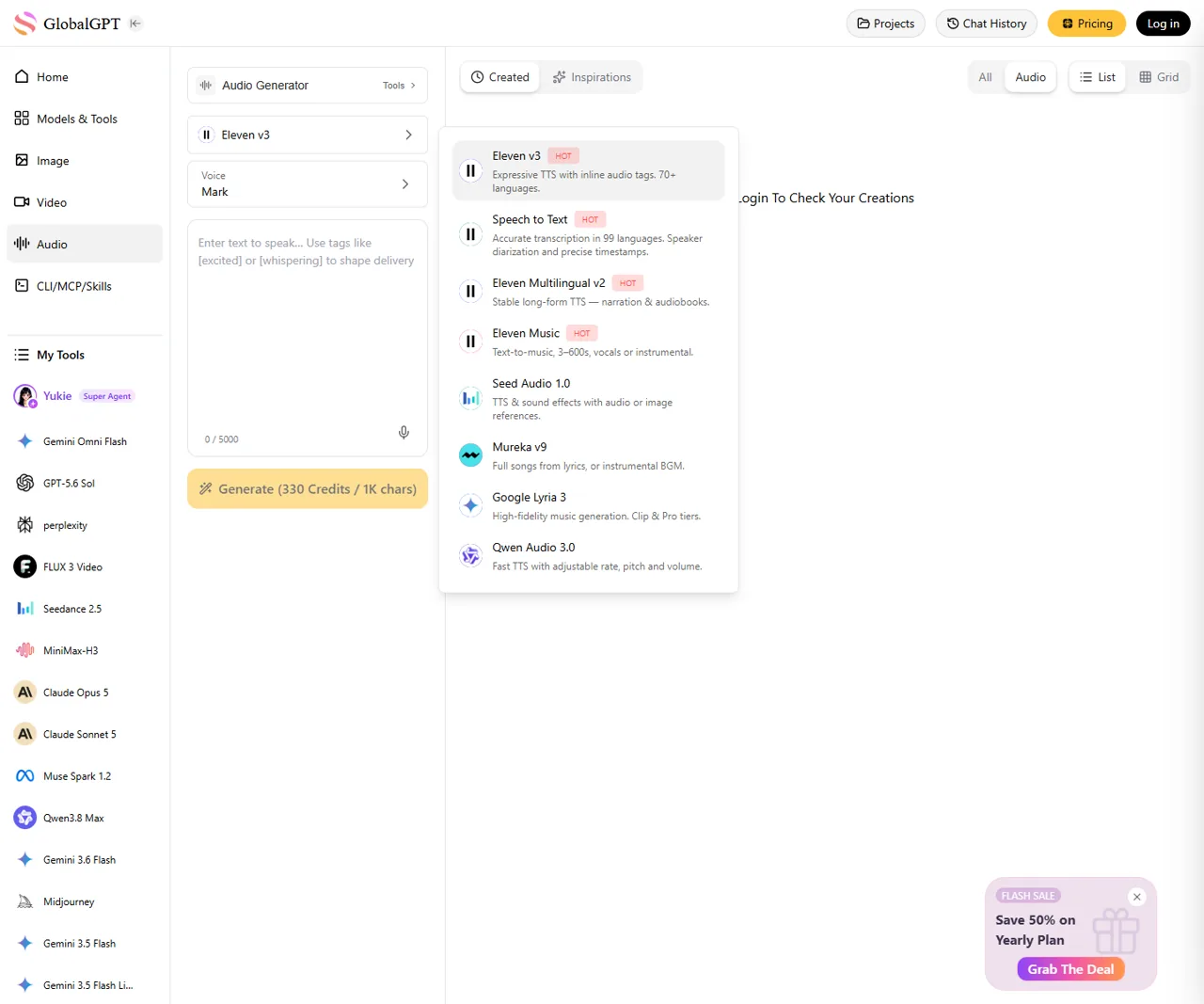Go to Home in the sidebar
Viewport: 1204px width, 1004px height.
click(85, 77)
